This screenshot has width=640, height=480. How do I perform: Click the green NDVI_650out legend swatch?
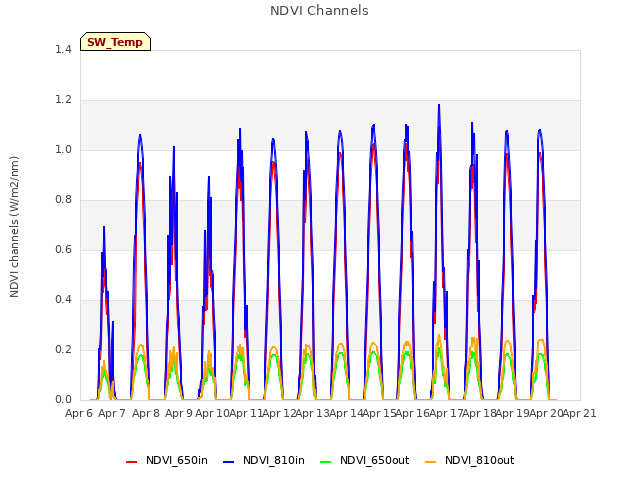point(326,462)
